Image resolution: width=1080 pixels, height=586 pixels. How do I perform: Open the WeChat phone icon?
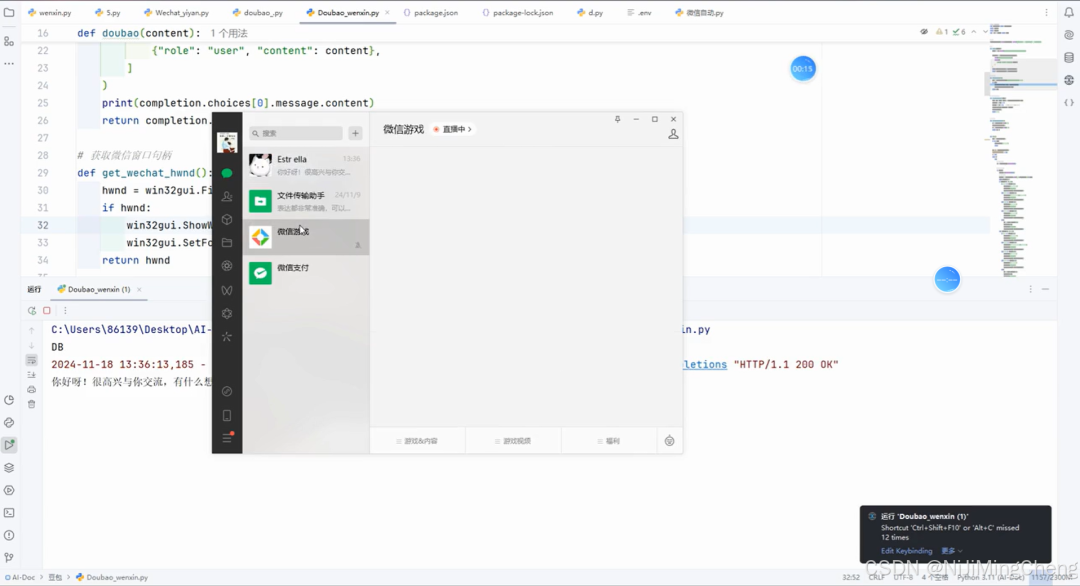click(227, 415)
